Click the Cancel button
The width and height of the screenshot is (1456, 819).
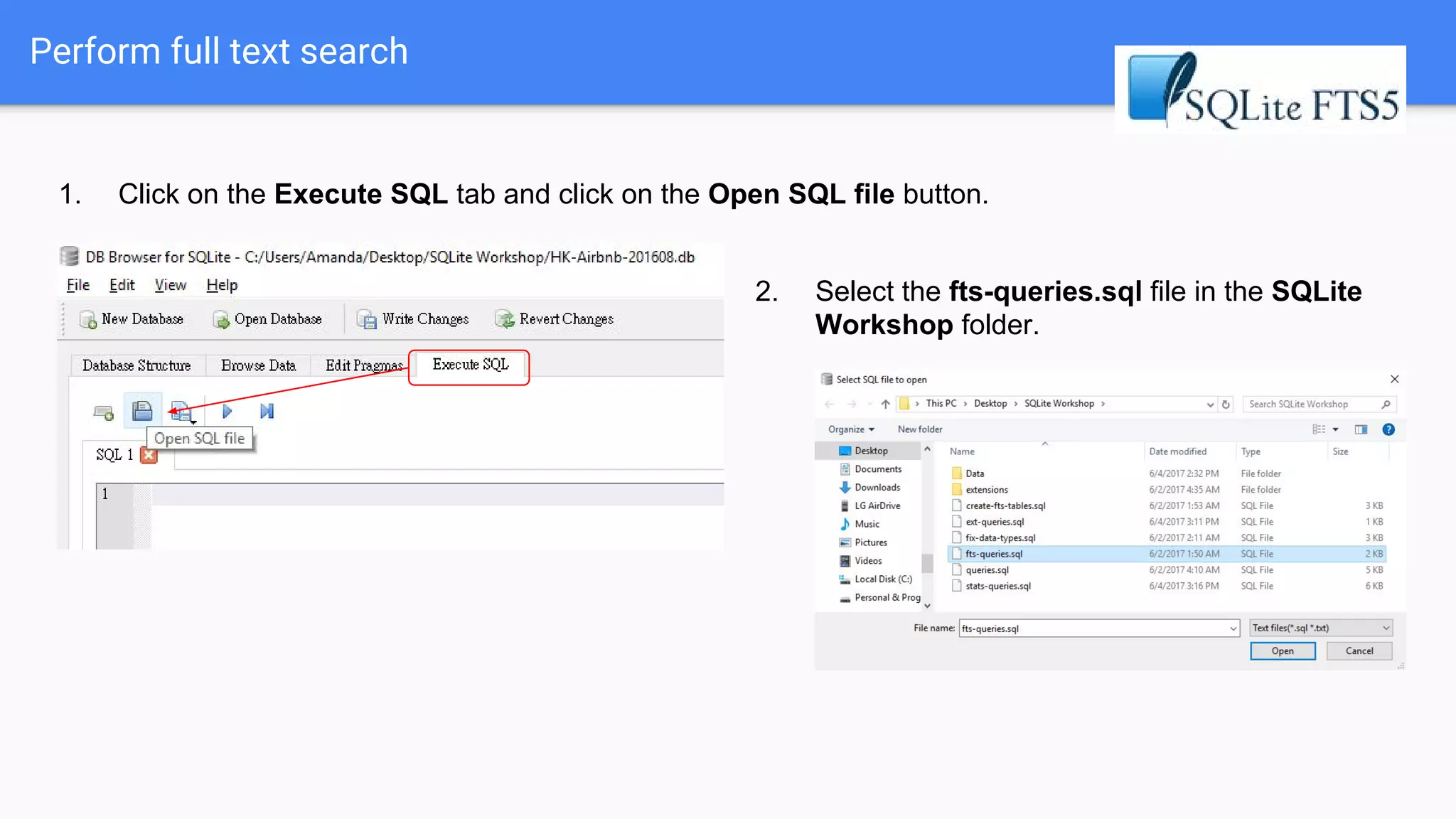tap(1359, 651)
